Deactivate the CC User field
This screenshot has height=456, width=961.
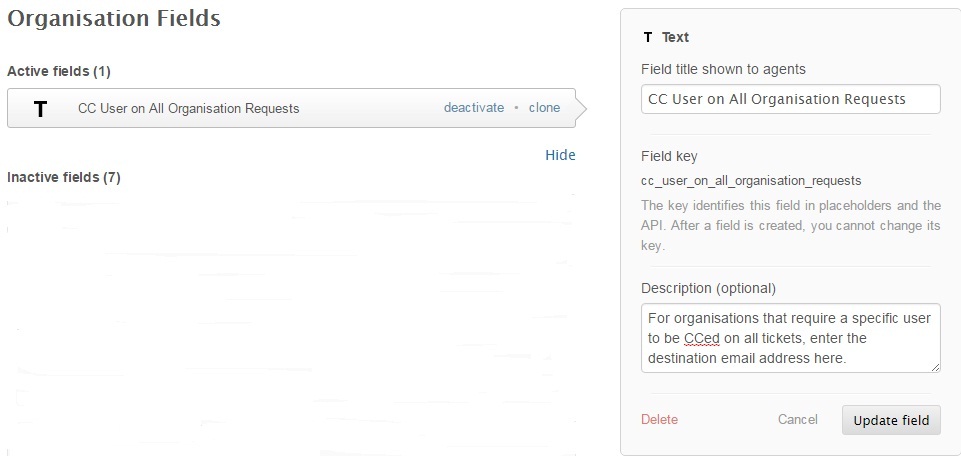(x=473, y=108)
